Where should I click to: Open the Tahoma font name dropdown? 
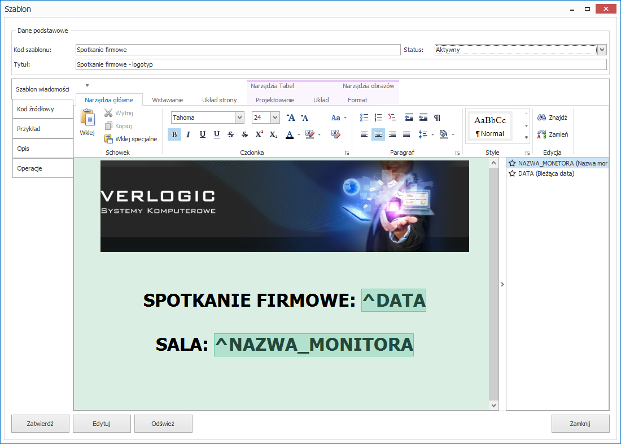coord(239,117)
